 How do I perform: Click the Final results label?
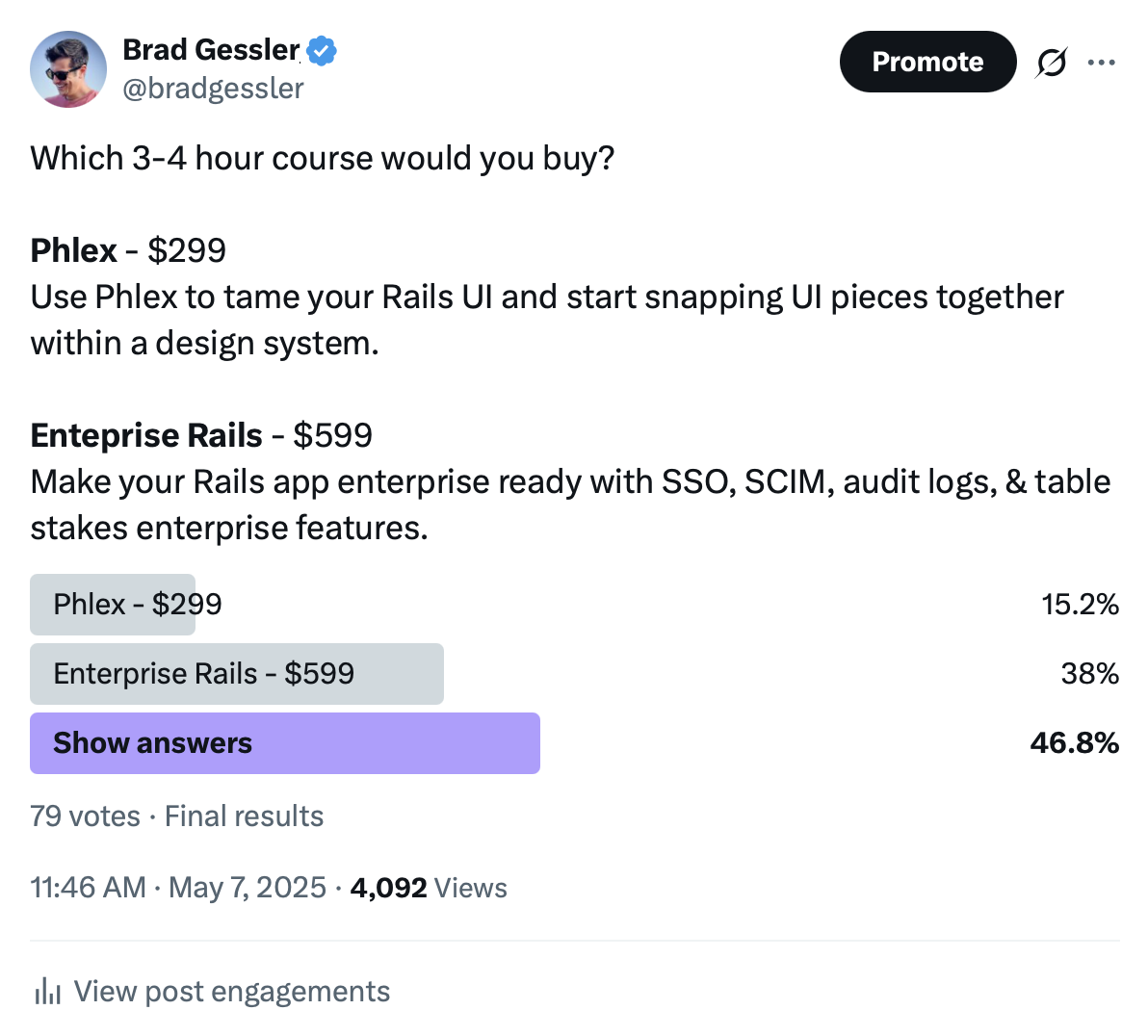[x=243, y=816]
